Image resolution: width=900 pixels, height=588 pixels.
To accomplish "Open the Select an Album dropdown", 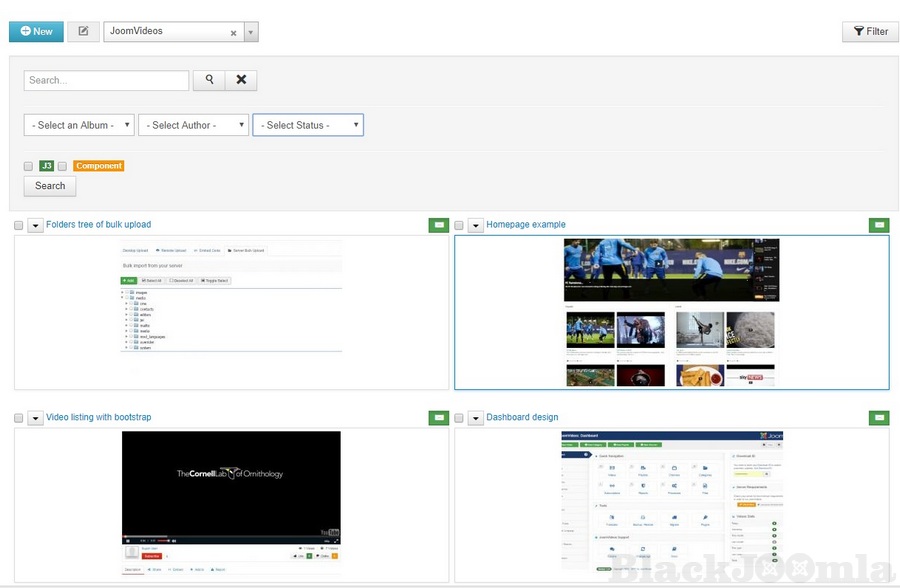I will [x=79, y=125].
